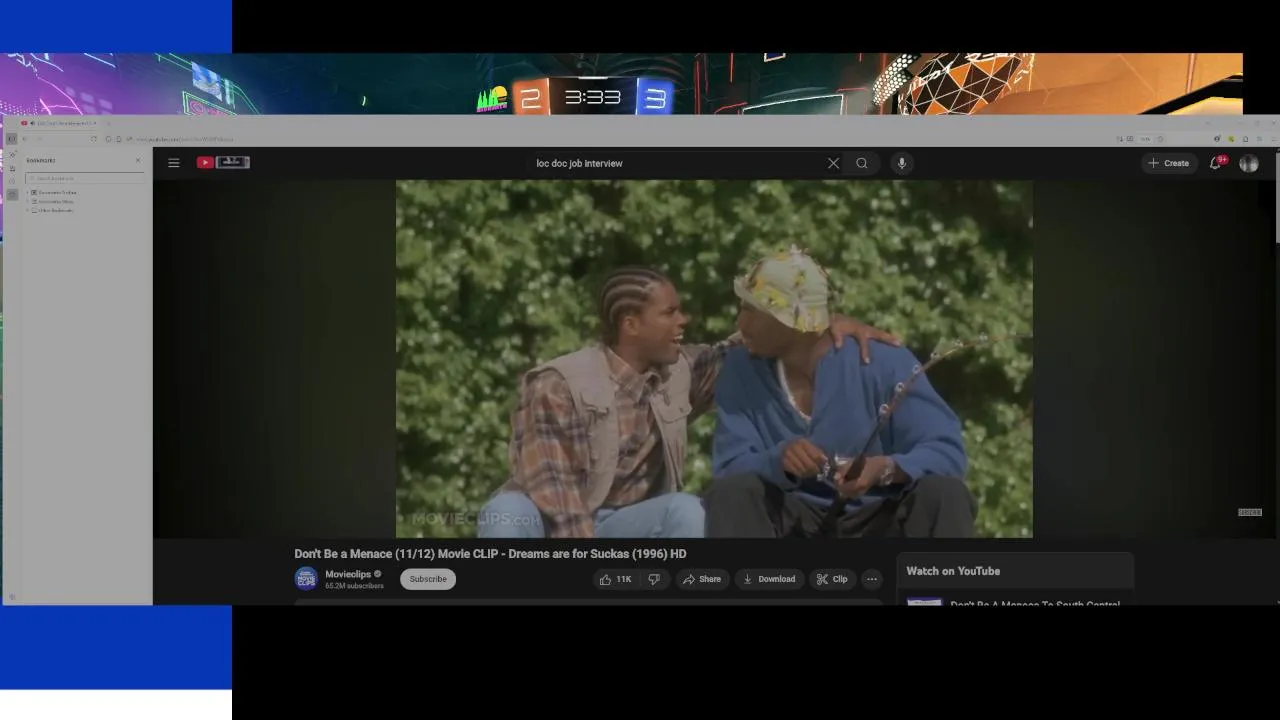1280x720 pixels.
Task: Open more actions ellipsis menu
Action: point(872,579)
